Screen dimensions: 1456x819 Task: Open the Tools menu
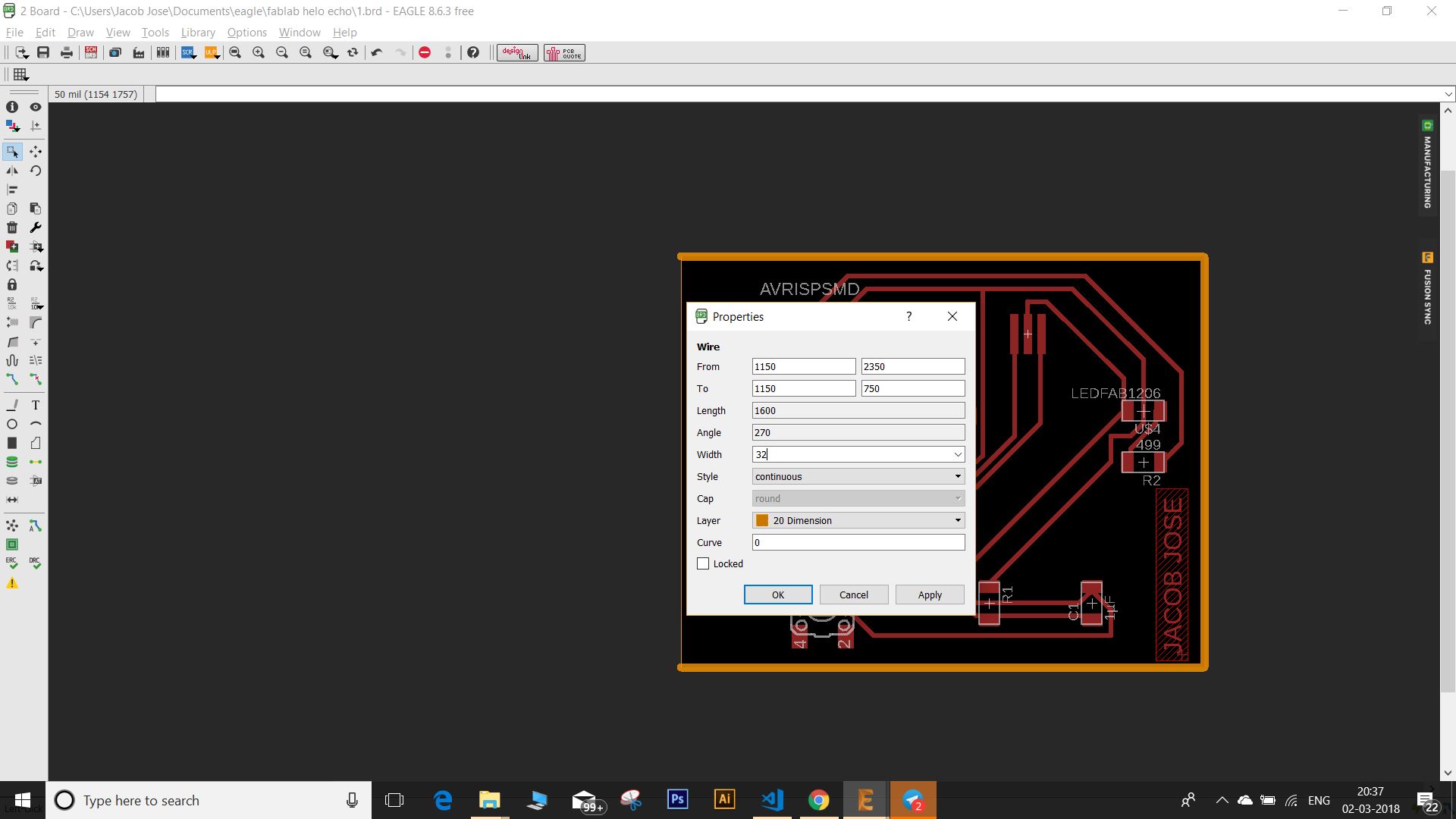[x=155, y=33]
